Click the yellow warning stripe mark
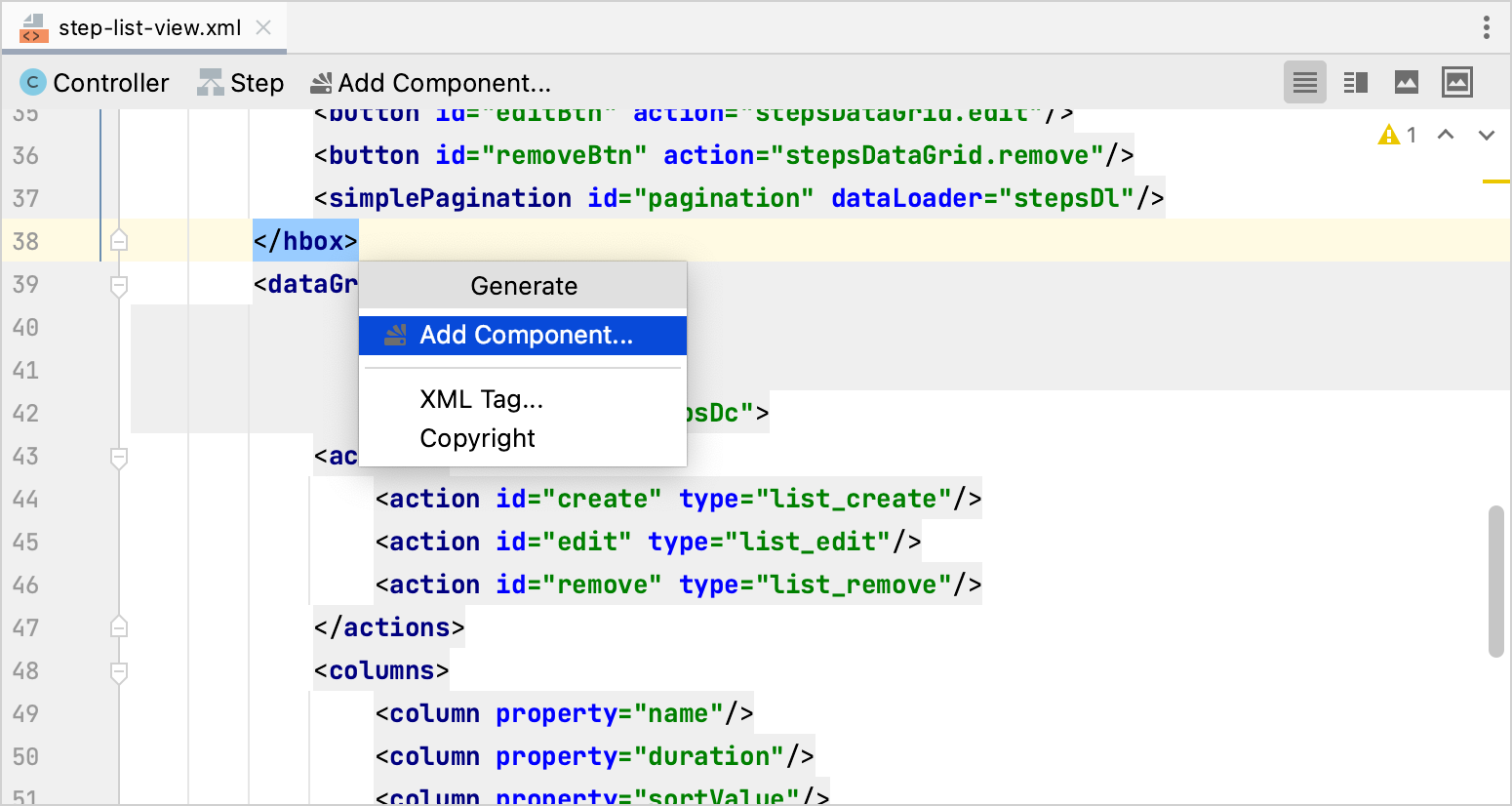The width and height of the screenshot is (1512, 806). pos(1496,181)
